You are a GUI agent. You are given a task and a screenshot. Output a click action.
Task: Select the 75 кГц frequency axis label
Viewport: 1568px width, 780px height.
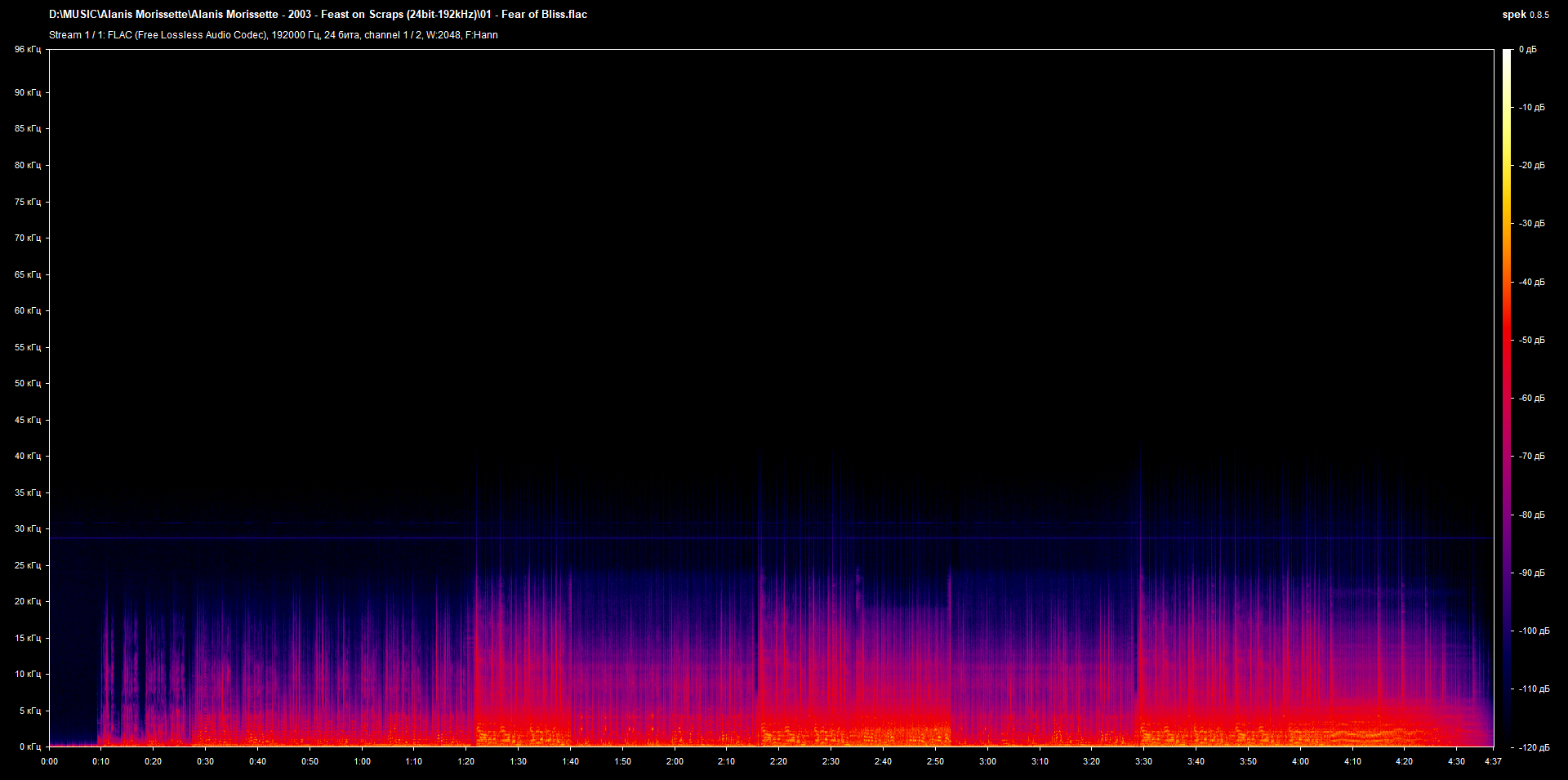click(x=27, y=202)
